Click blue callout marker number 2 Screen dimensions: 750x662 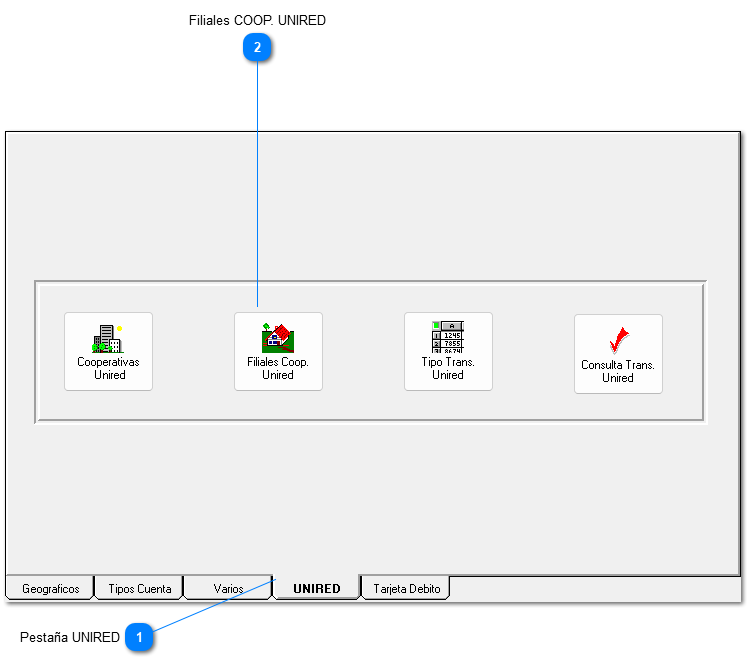coord(258,47)
